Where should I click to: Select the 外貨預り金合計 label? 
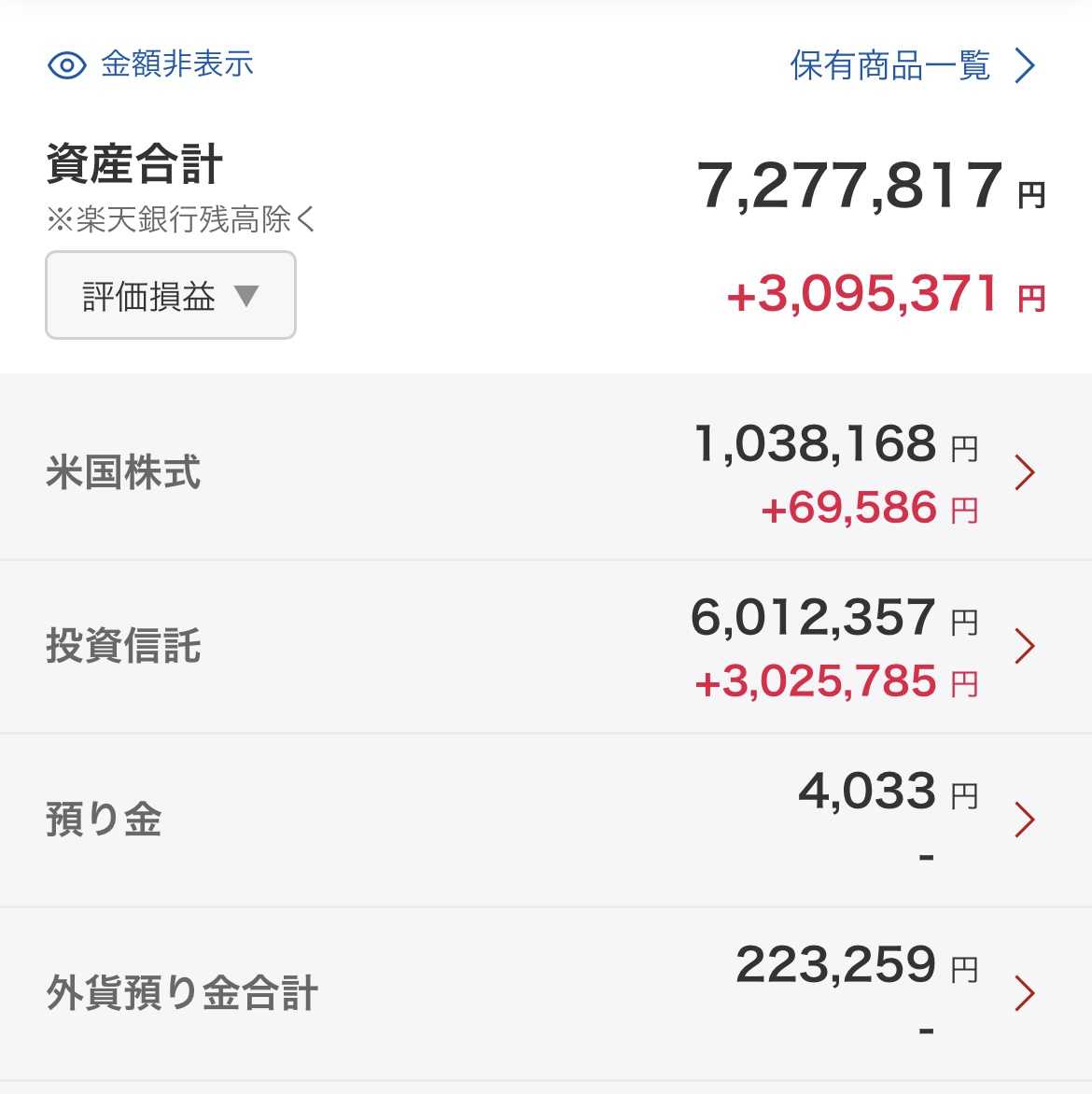[x=182, y=993]
